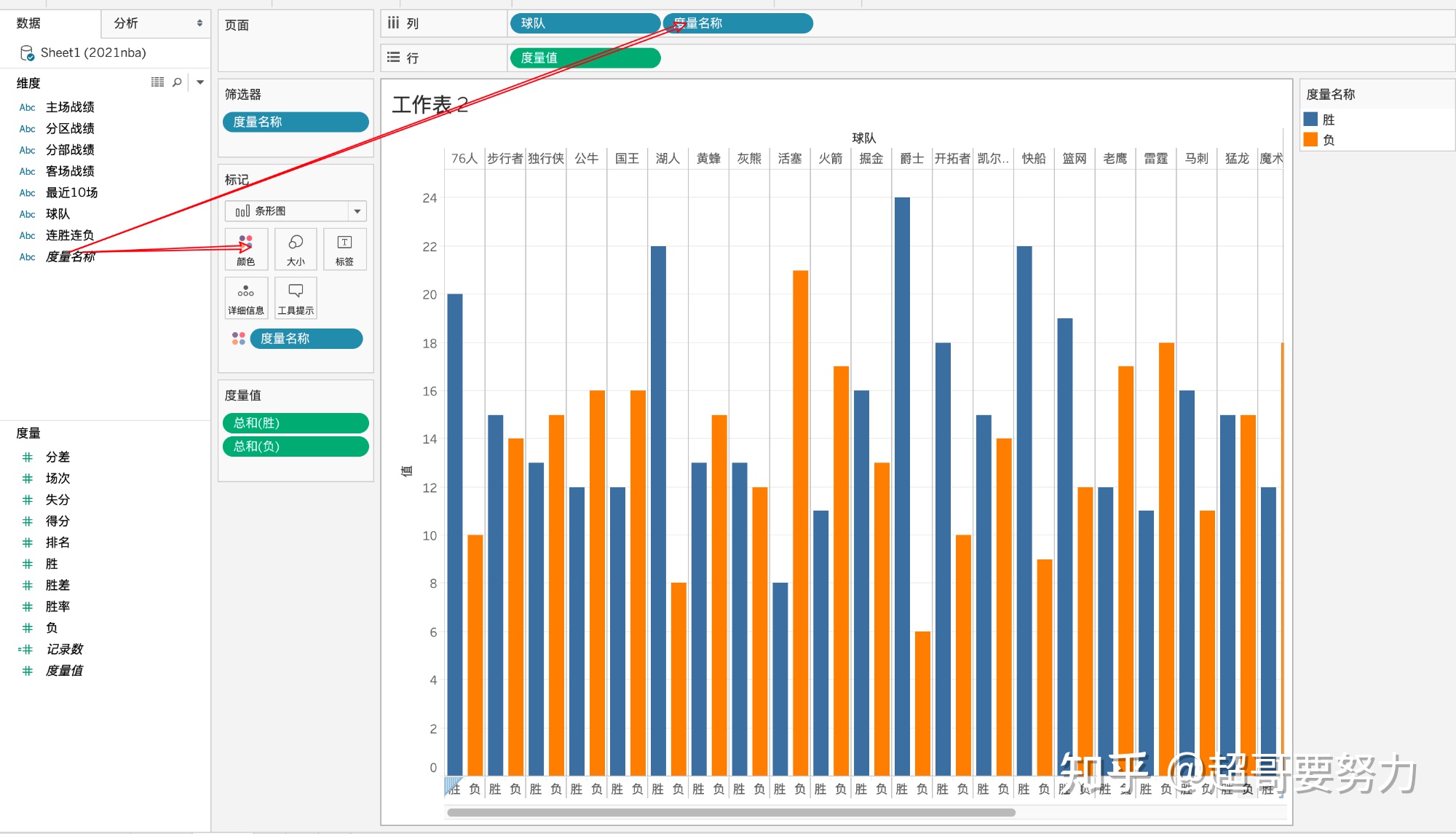The height and width of the screenshot is (834, 1456).
Task: Open the Detail marks card
Action: [246, 298]
